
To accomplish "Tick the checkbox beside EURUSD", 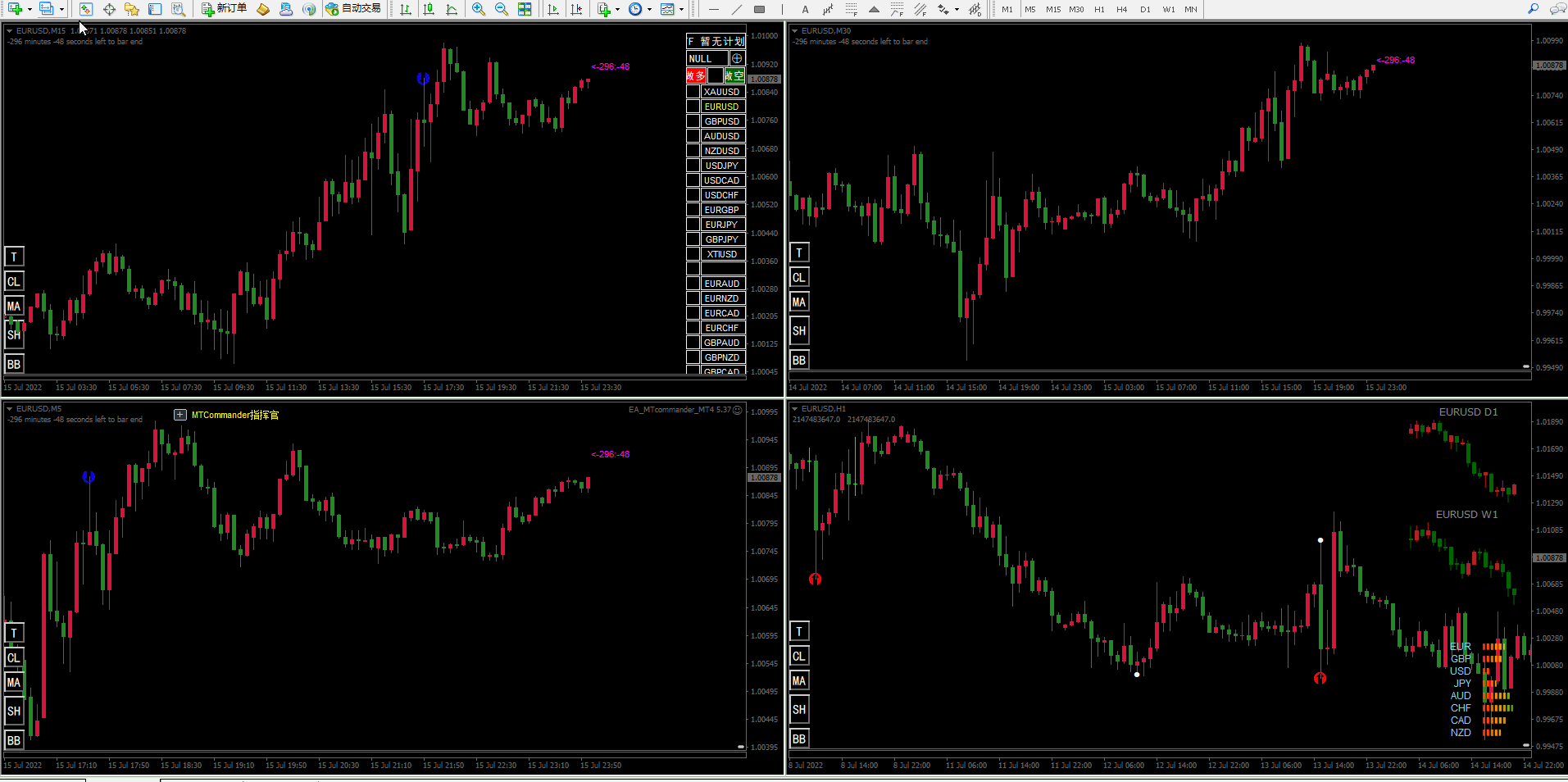I will (693, 107).
